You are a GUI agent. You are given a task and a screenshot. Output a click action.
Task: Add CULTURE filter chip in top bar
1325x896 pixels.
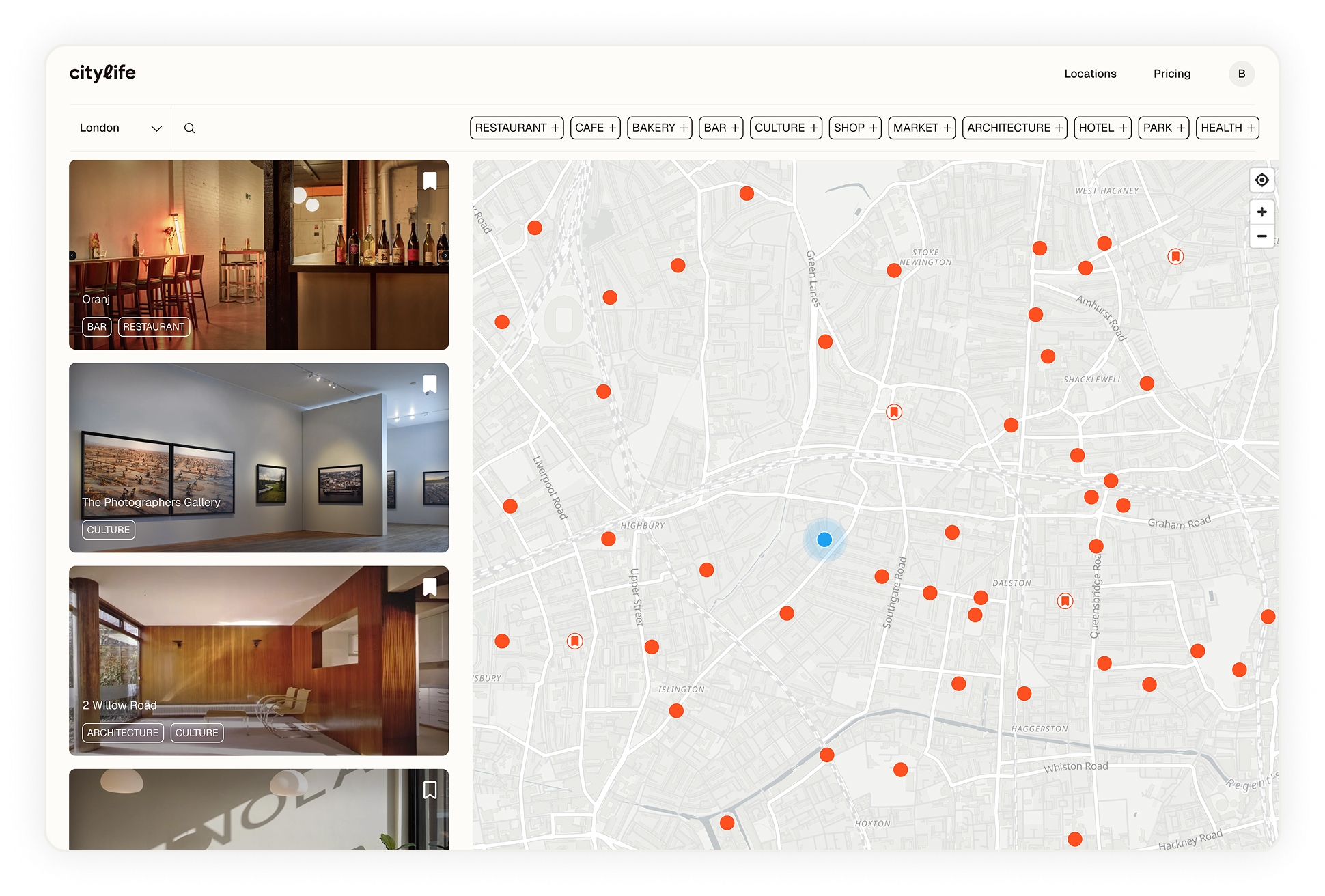coord(786,128)
